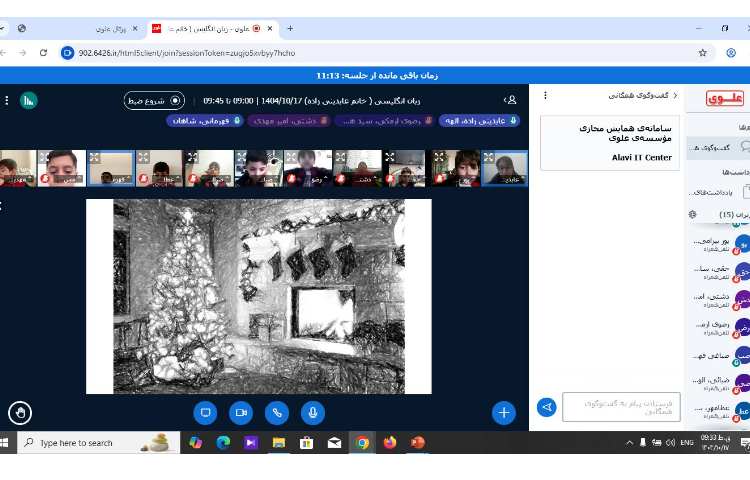
Task: Select user دشتی in the users list
Action: coord(719,300)
